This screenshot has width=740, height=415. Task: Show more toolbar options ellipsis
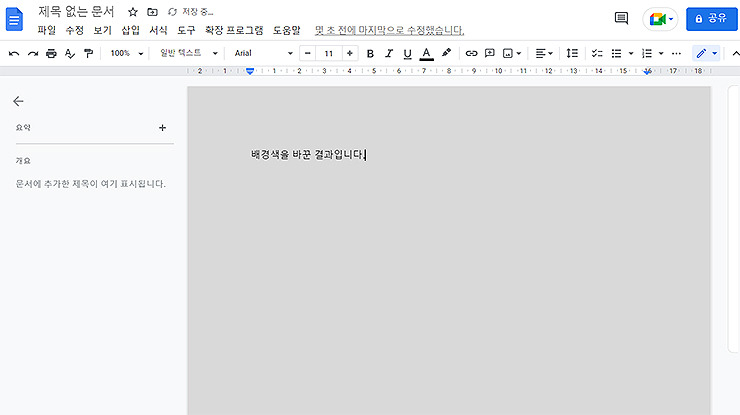click(x=676, y=53)
